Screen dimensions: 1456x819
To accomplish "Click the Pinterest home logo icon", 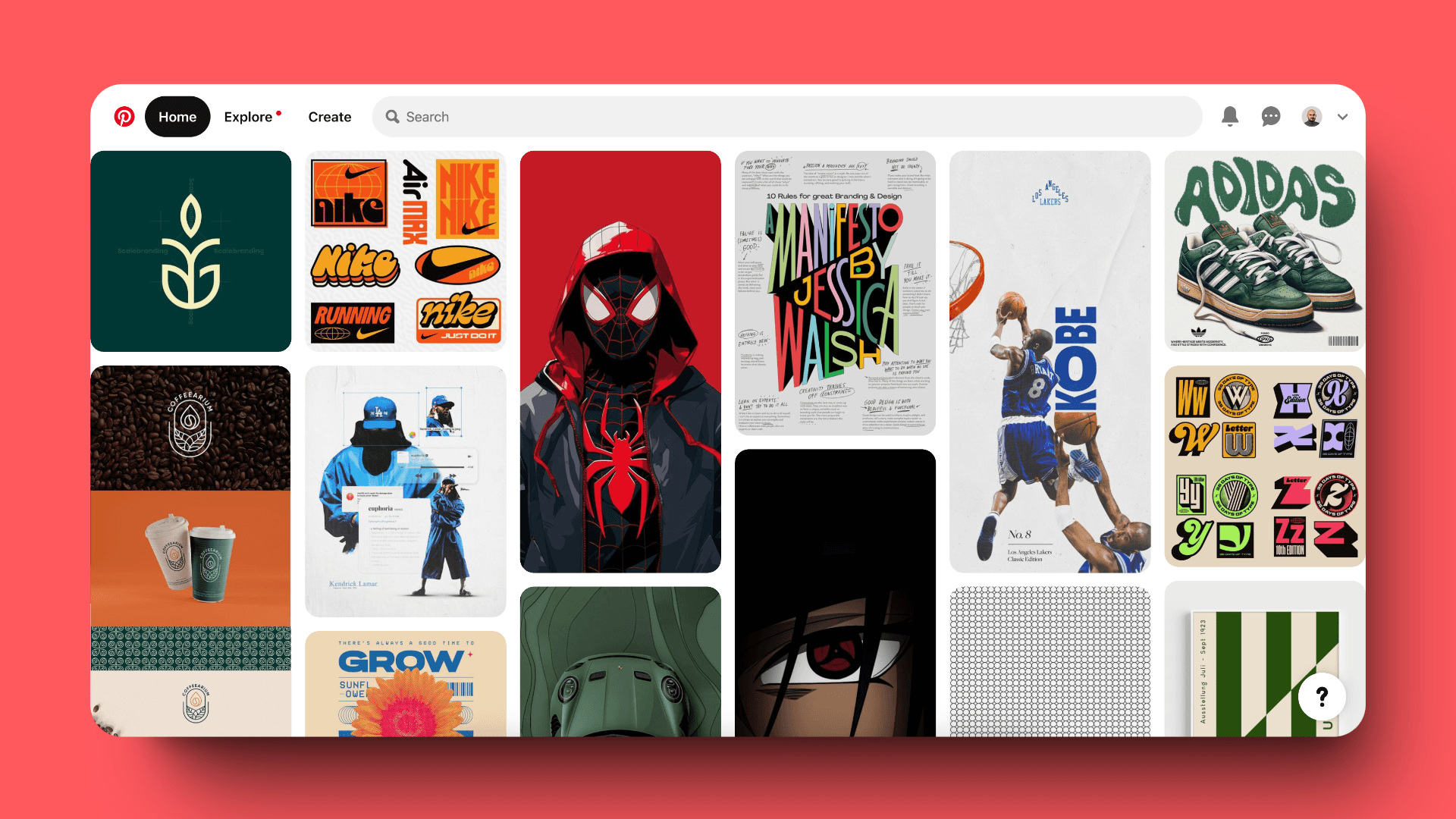I will pos(123,117).
